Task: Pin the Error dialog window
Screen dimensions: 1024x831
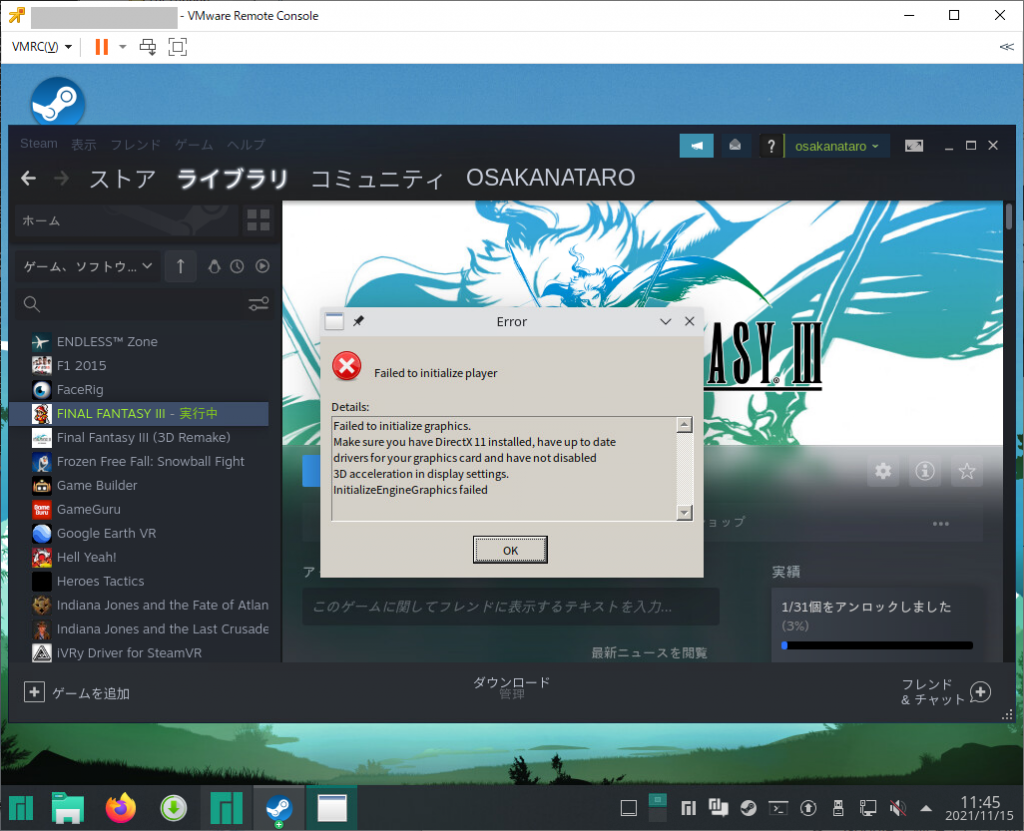Action: coord(359,321)
